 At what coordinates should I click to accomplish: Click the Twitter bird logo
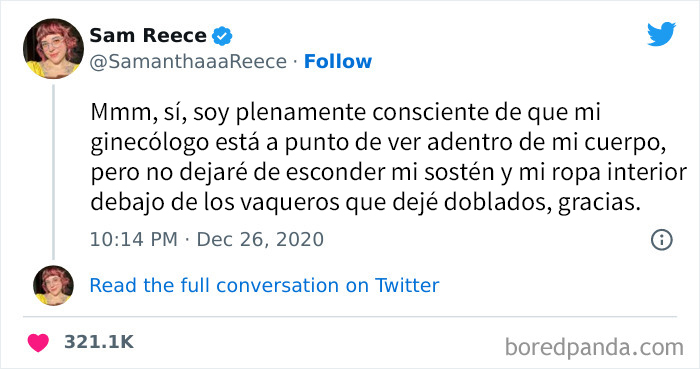(x=661, y=34)
